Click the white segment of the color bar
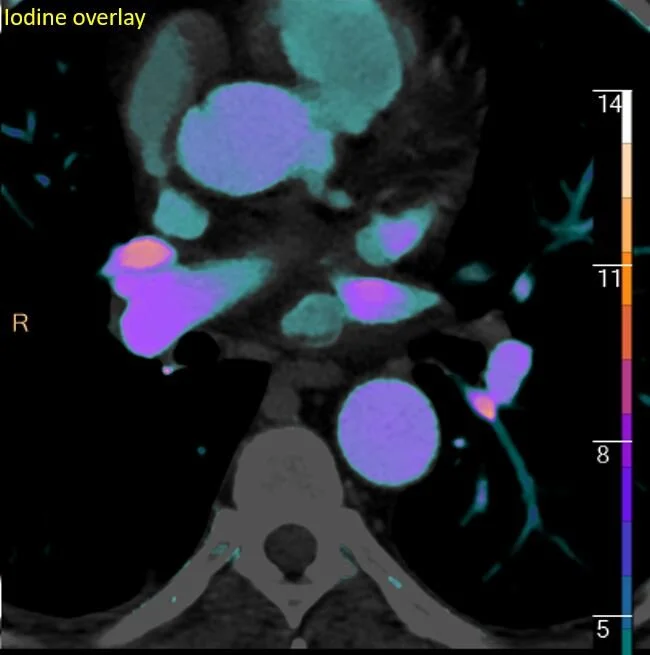The image size is (650, 655). [x=627, y=117]
